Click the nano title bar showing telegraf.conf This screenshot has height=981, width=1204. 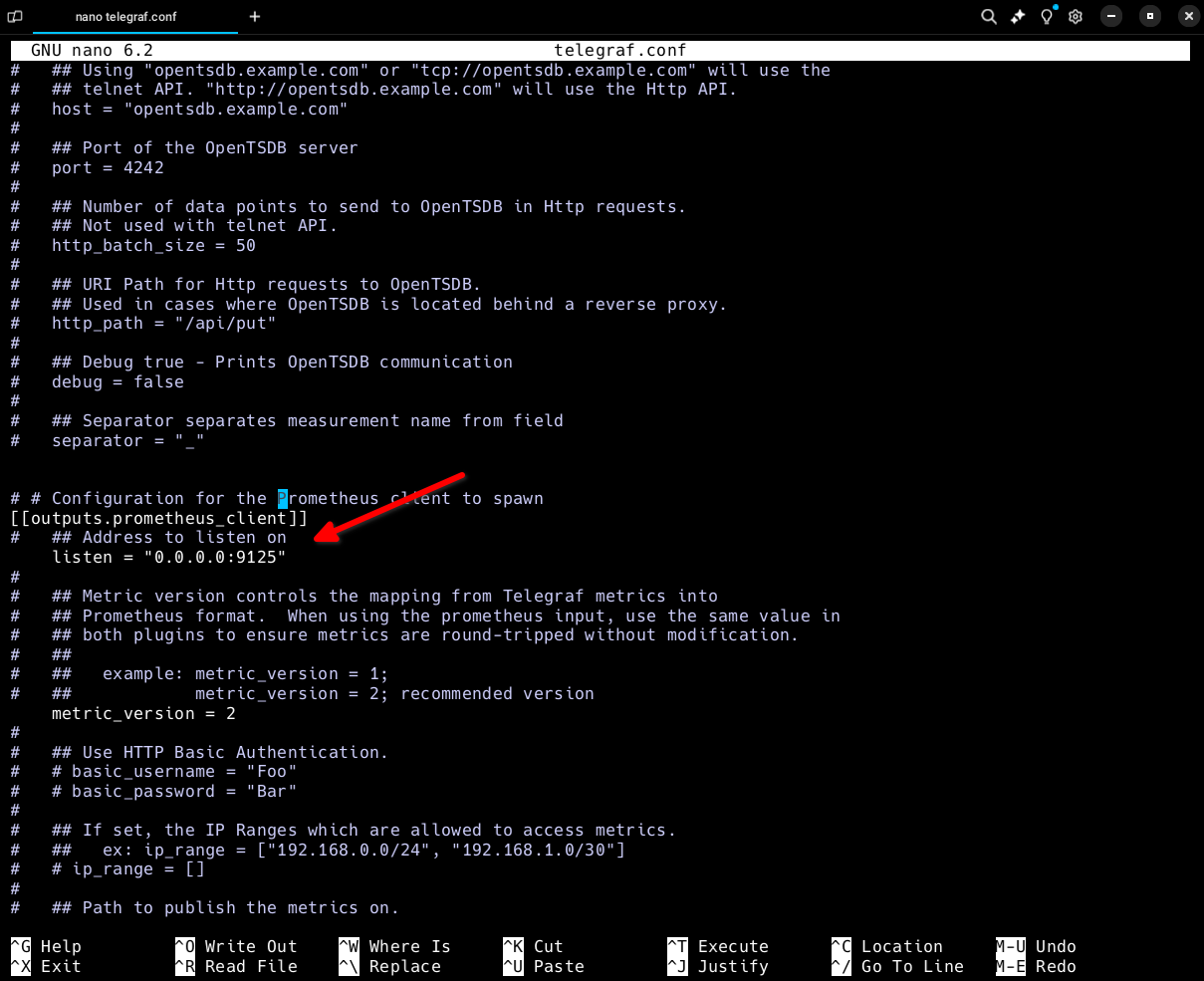point(619,51)
